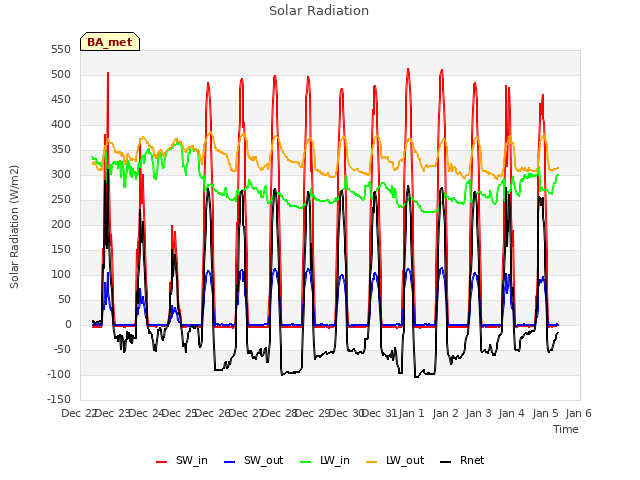Click the Jan 4 x-axis date label
640x480 pixels.
[511, 413]
